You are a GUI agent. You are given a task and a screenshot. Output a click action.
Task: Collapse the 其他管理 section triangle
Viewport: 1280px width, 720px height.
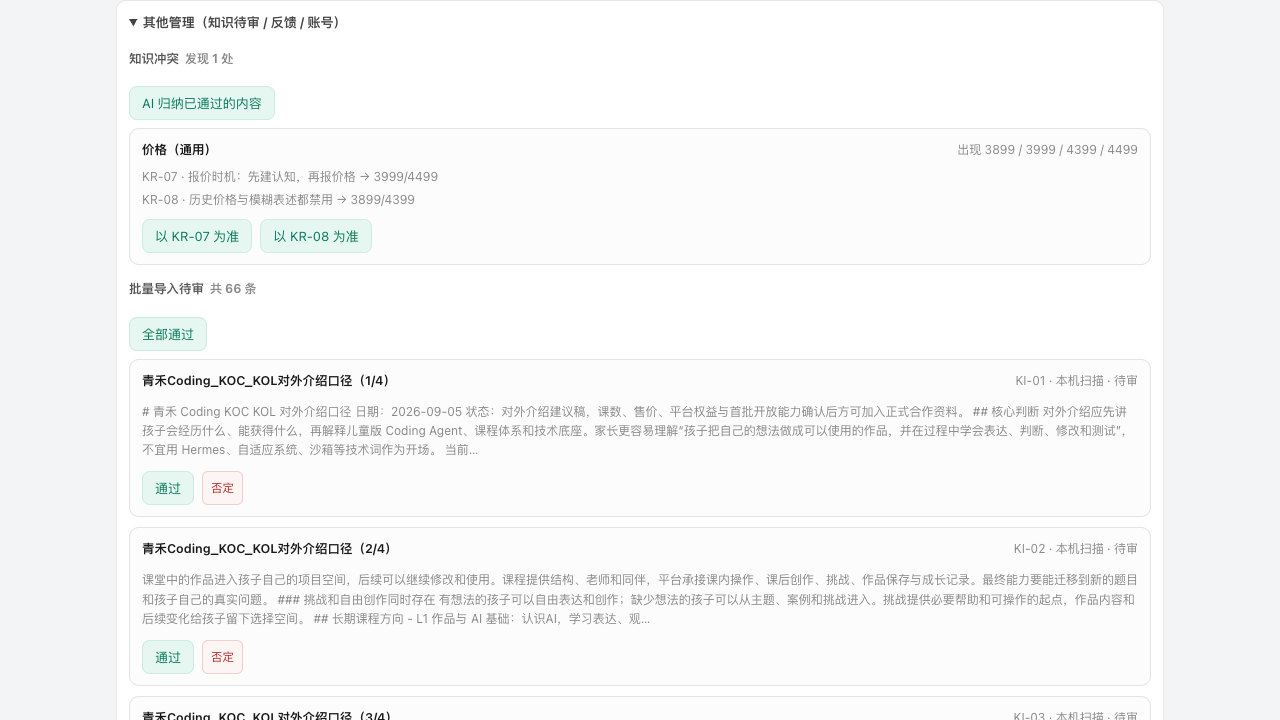coord(134,22)
